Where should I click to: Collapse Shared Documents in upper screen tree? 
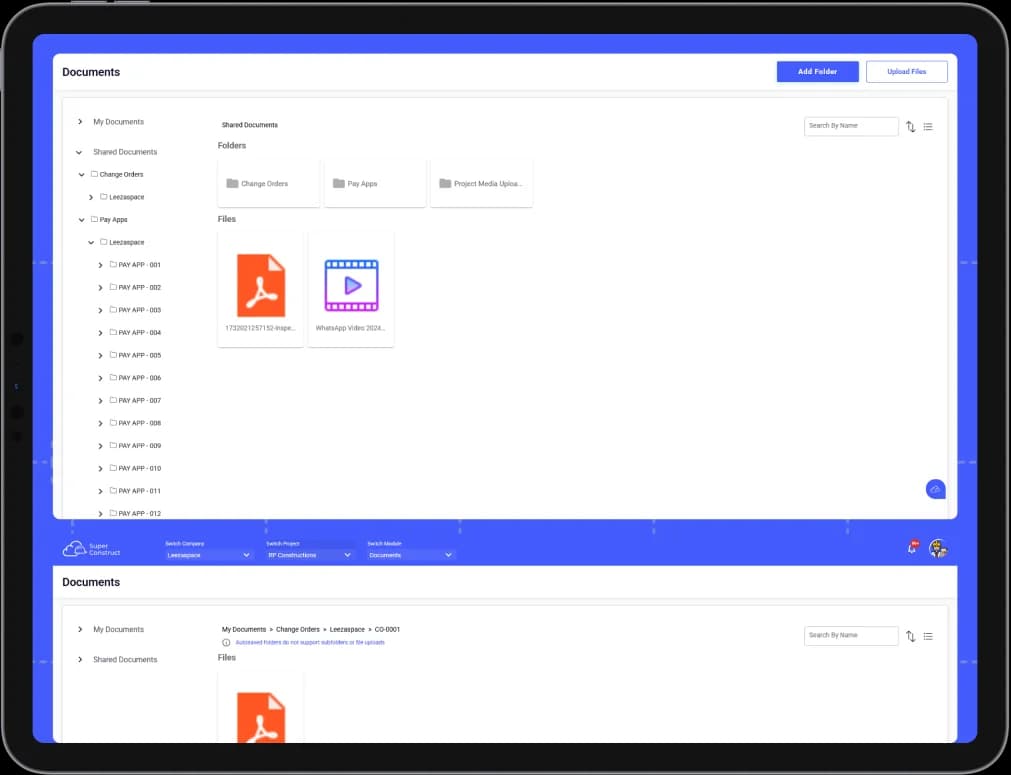click(x=79, y=152)
